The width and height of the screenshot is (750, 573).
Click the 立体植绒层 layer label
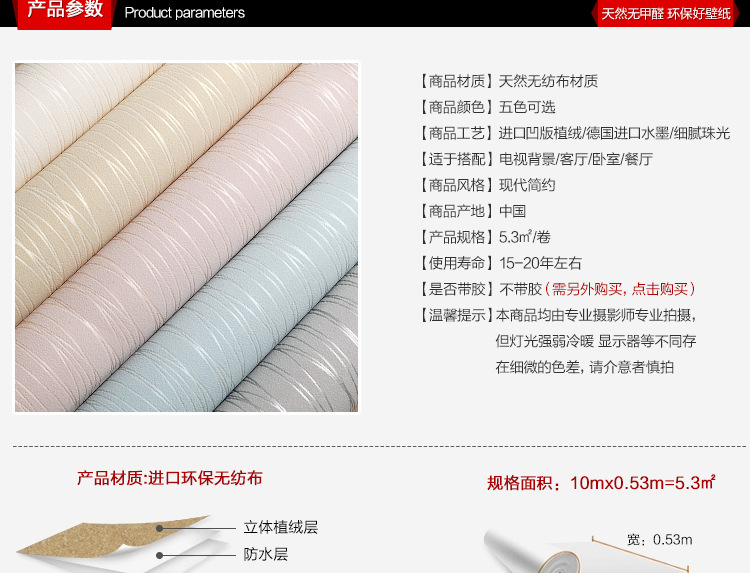[281, 527]
